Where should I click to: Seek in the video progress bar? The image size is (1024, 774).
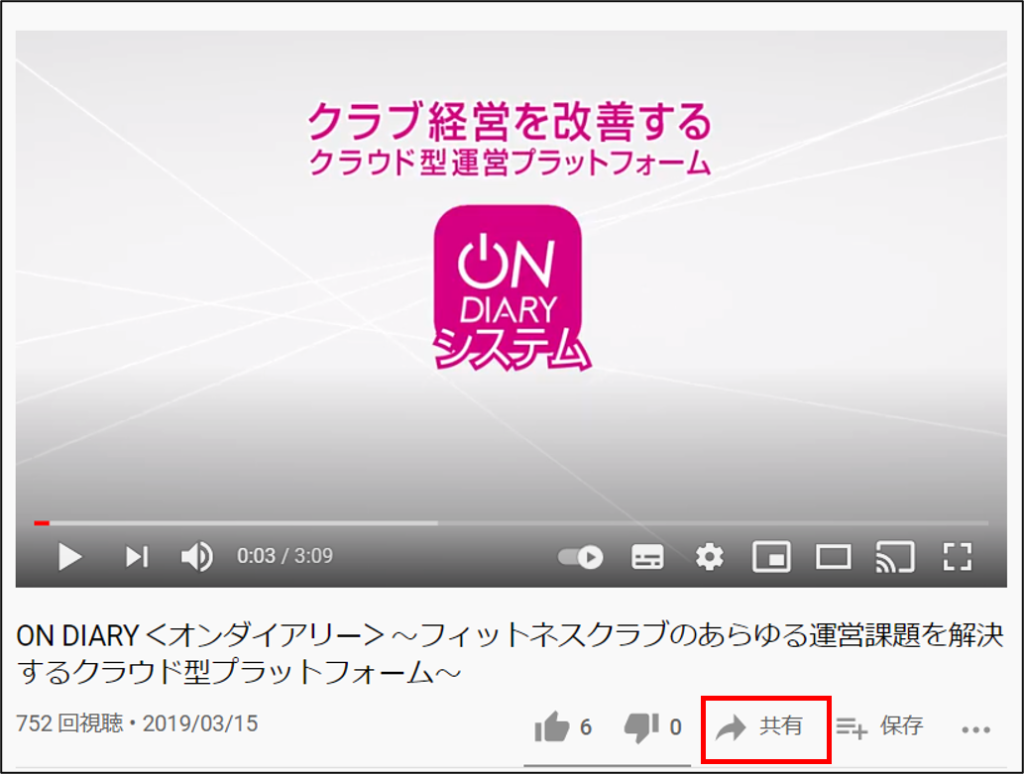(x=511, y=523)
